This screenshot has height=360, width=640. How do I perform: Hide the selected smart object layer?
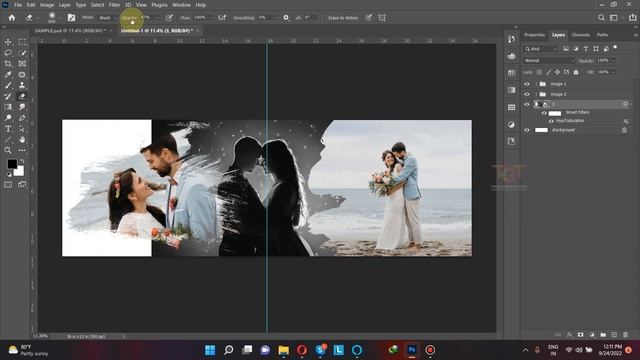[x=527, y=104]
